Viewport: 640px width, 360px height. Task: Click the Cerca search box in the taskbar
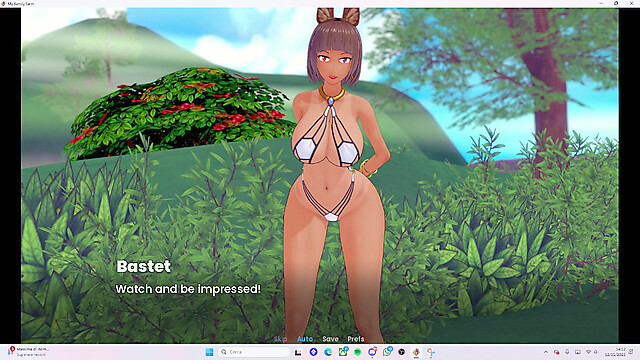click(254, 352)
